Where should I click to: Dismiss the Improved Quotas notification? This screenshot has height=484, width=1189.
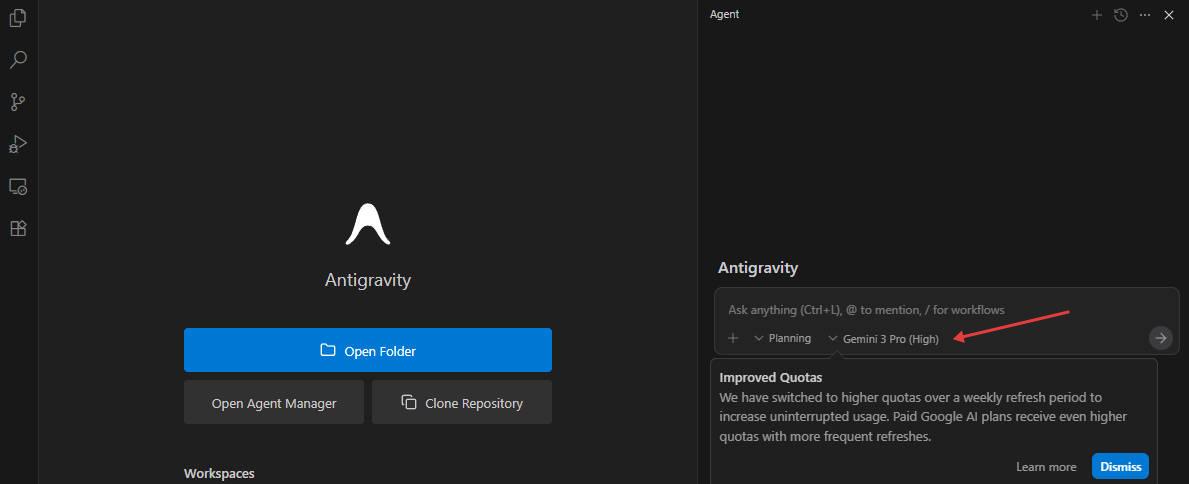(x=1120, y=467)
